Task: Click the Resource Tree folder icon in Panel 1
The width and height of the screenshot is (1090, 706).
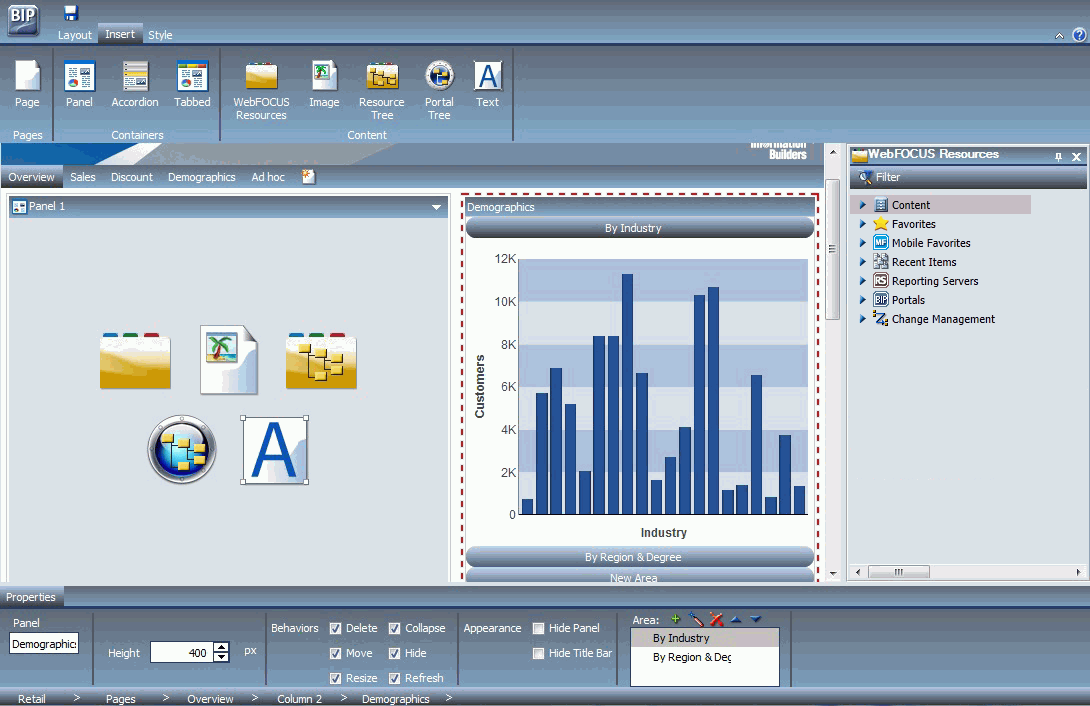Action: pyautogui.click(x=321, y=360)
